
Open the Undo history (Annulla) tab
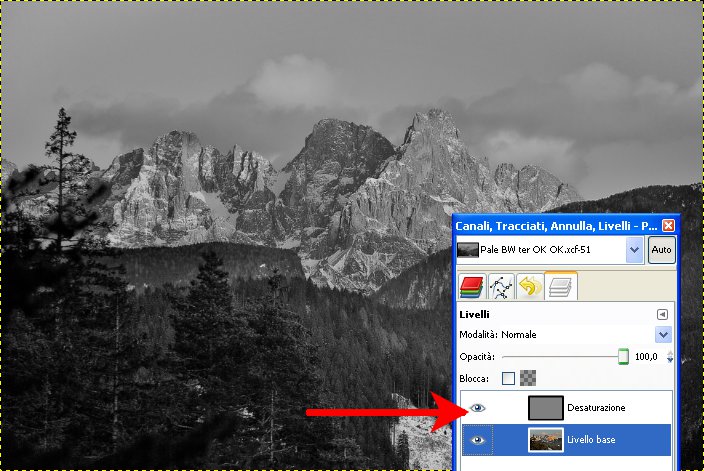(x=531, y=287)
